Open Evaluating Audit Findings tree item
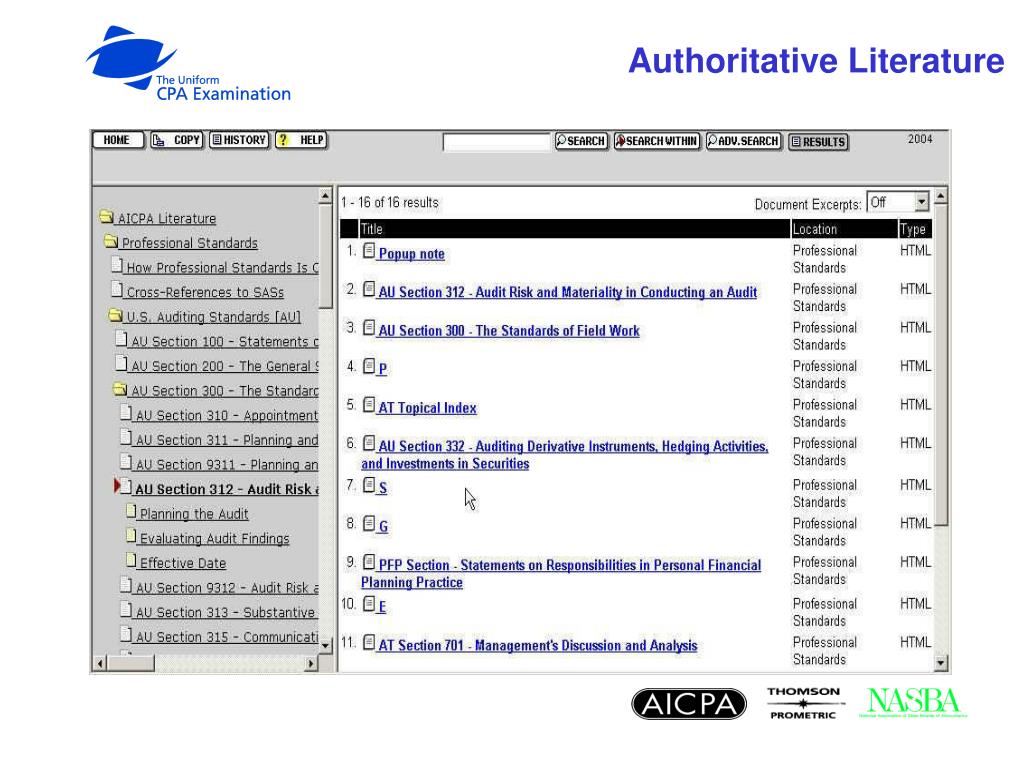The width and height of the screenshot is (1024, 768). point(214,539)
